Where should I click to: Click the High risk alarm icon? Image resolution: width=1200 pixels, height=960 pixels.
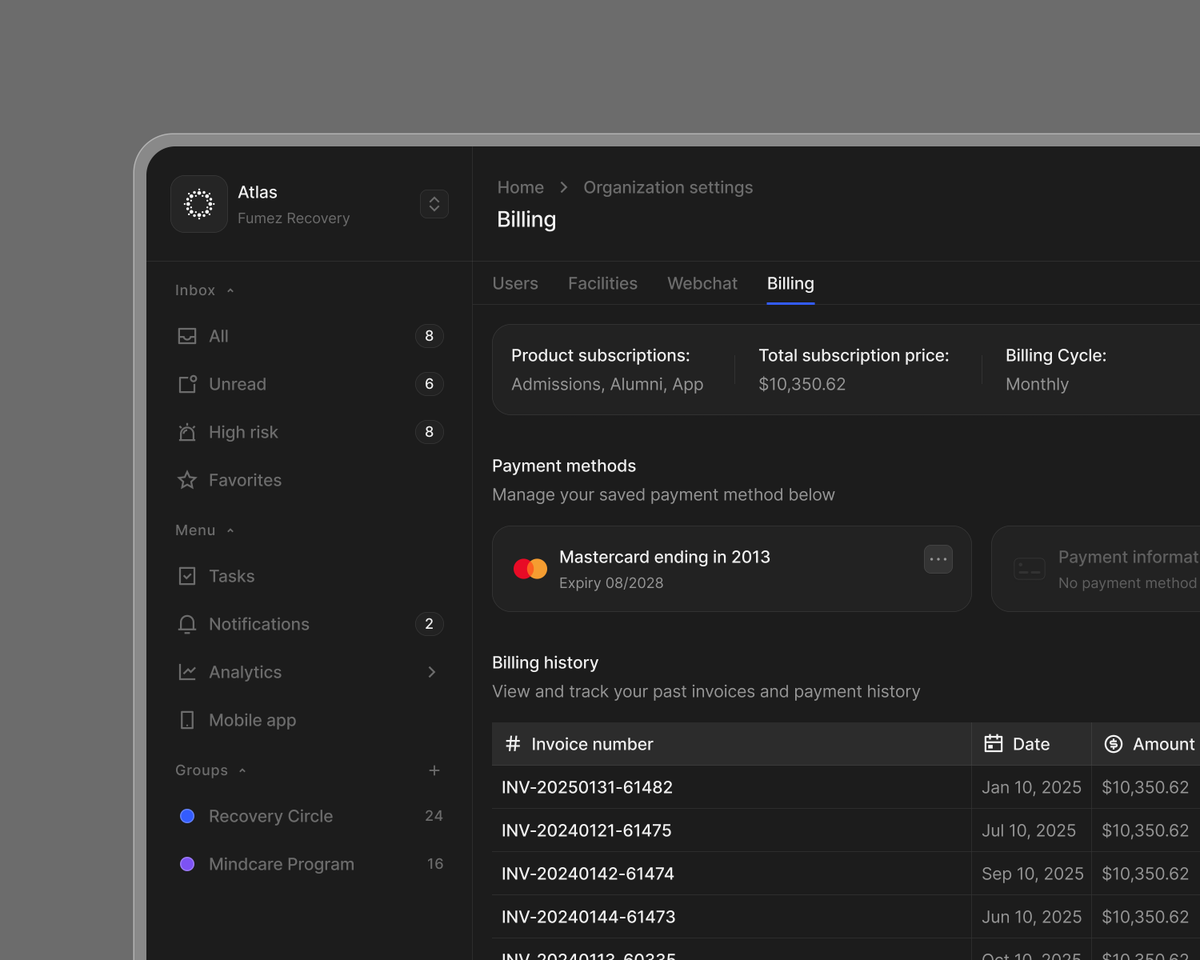pos(187,432)
